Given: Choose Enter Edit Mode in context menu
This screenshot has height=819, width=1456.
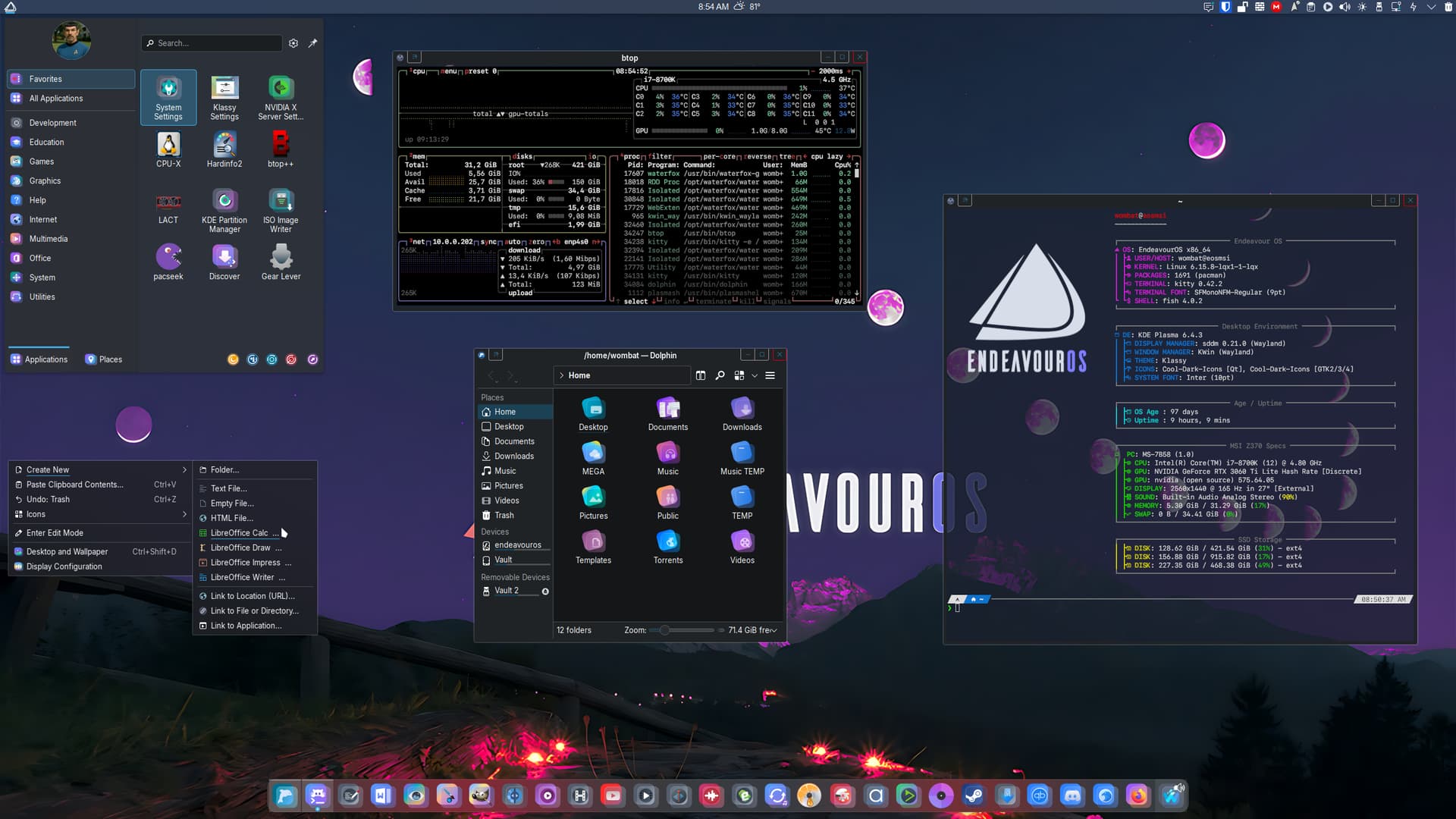Looking at the screenshot, I should coord(55,533).
